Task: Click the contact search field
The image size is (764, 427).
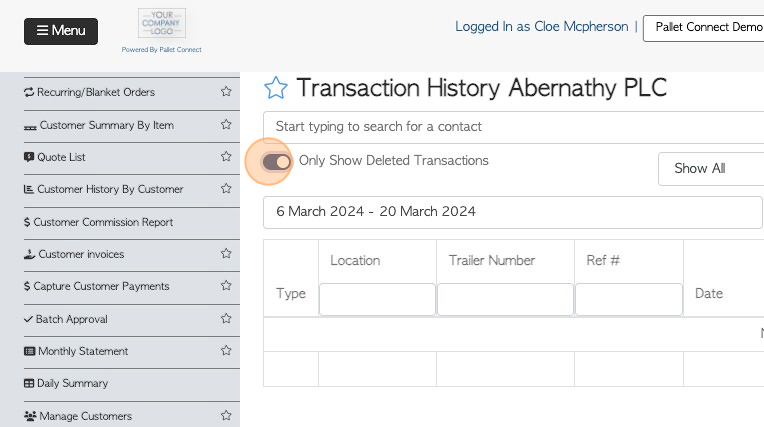Action: pyautogui.click(x=514, y=127)
